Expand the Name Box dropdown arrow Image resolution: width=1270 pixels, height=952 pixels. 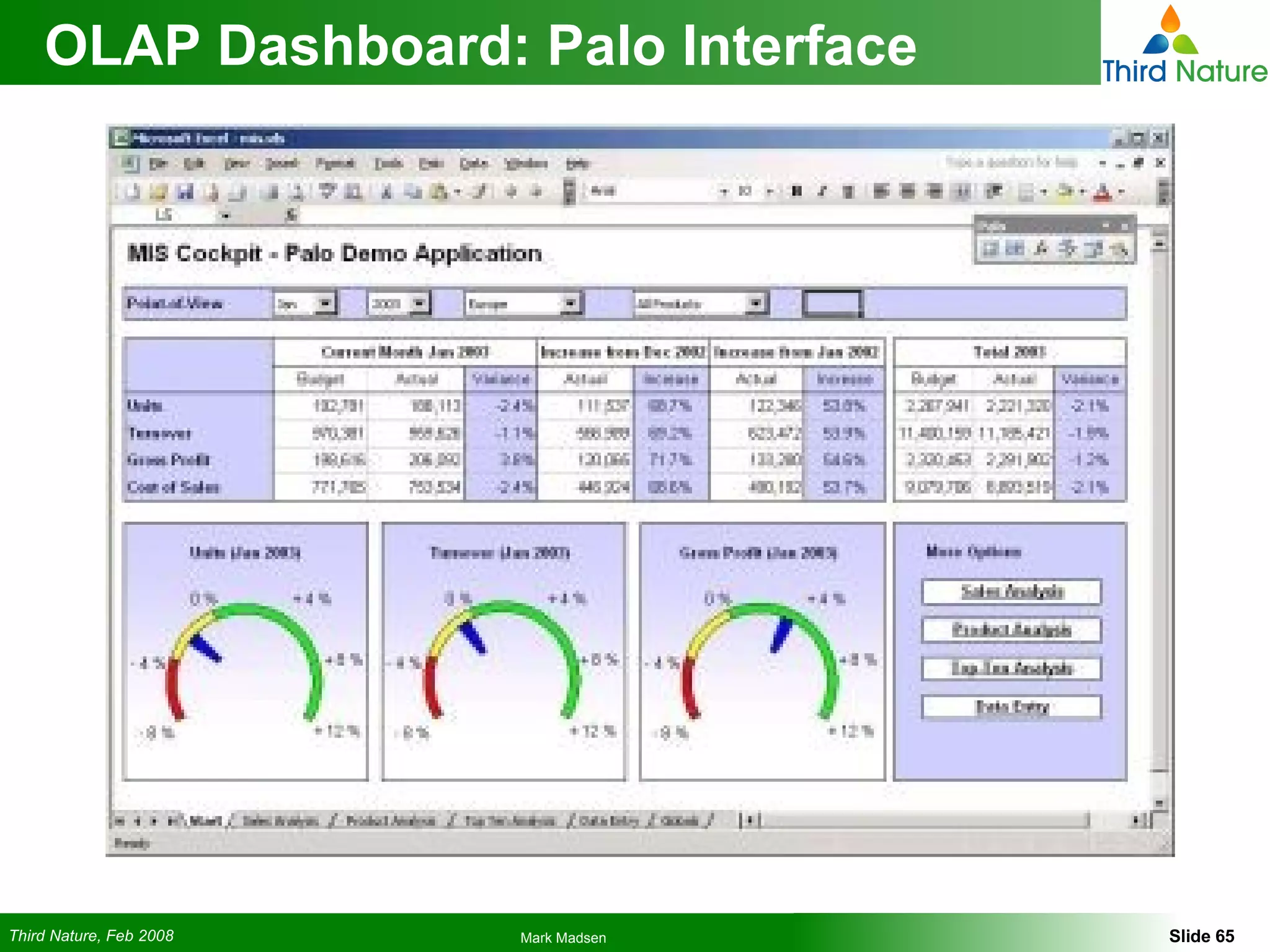[x=226, y=216]
